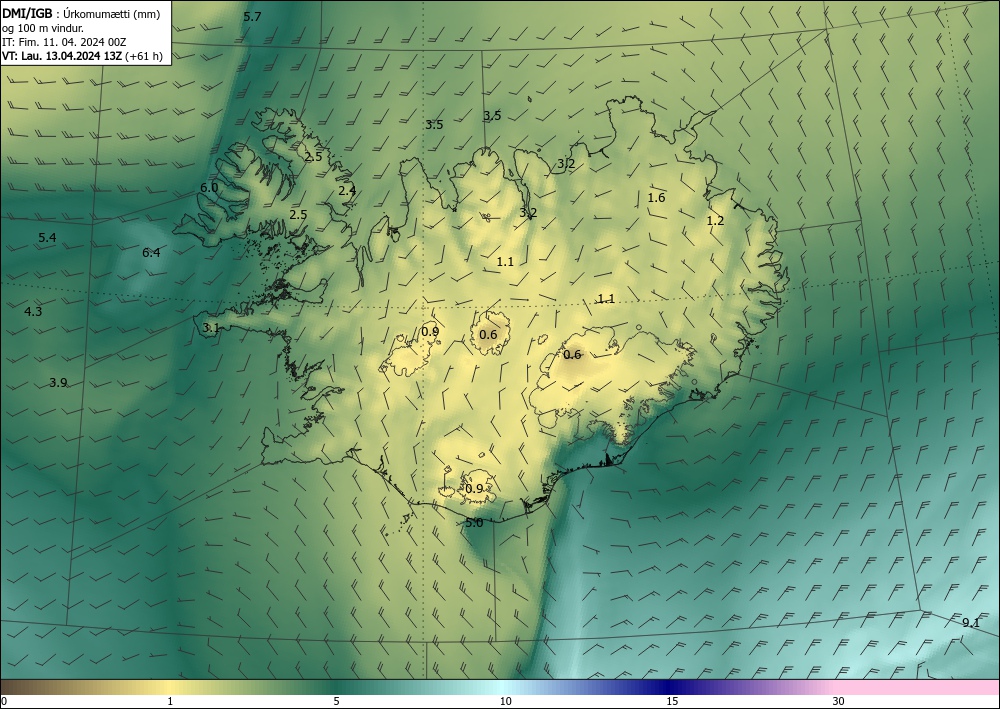Click the 'IT: Fim. 11. 04. 2024 00Z' line
Image resolution: width=1000 pixels, height=709 pixels.
64,42
